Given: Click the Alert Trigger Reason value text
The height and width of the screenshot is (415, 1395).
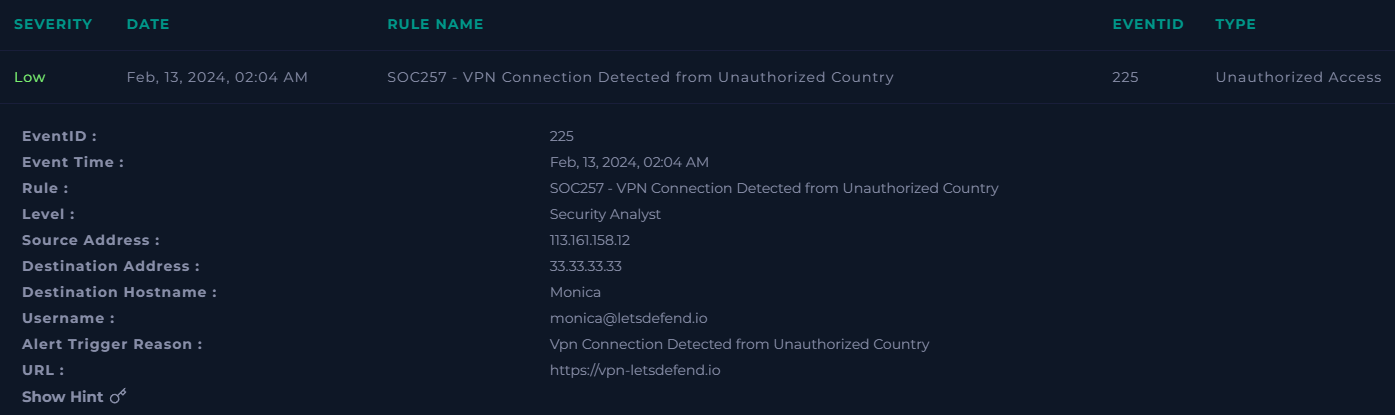Looking at the screenshot, I should tap(739, 344).
